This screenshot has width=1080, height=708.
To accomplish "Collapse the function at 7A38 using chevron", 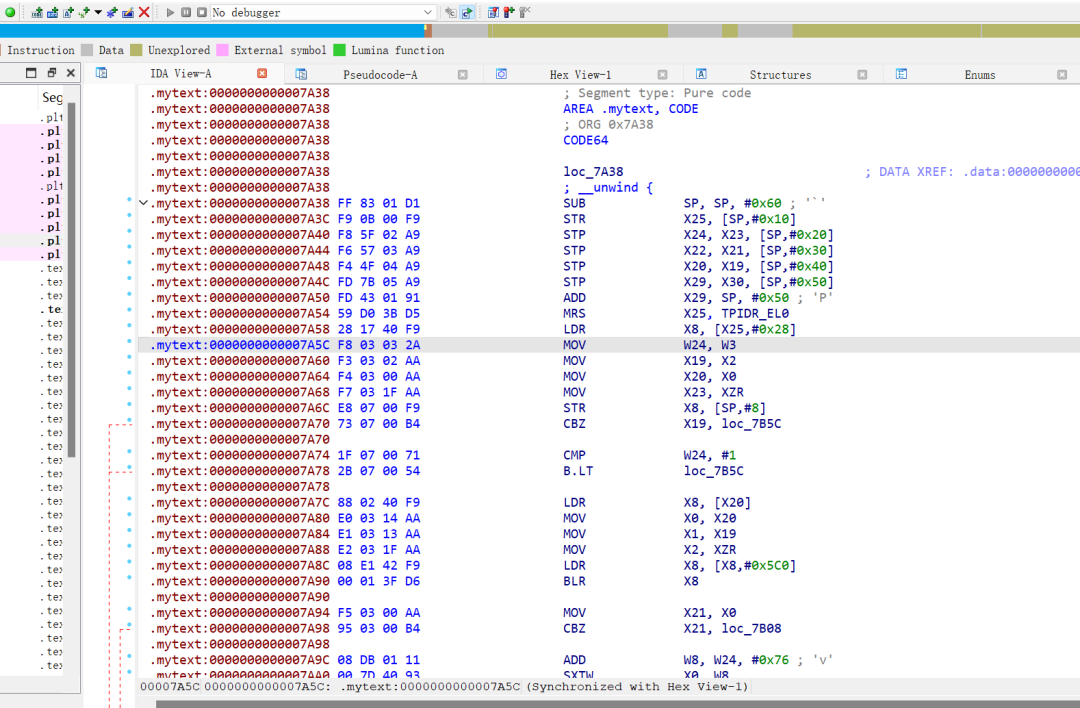I will click(x=143, y=203).
